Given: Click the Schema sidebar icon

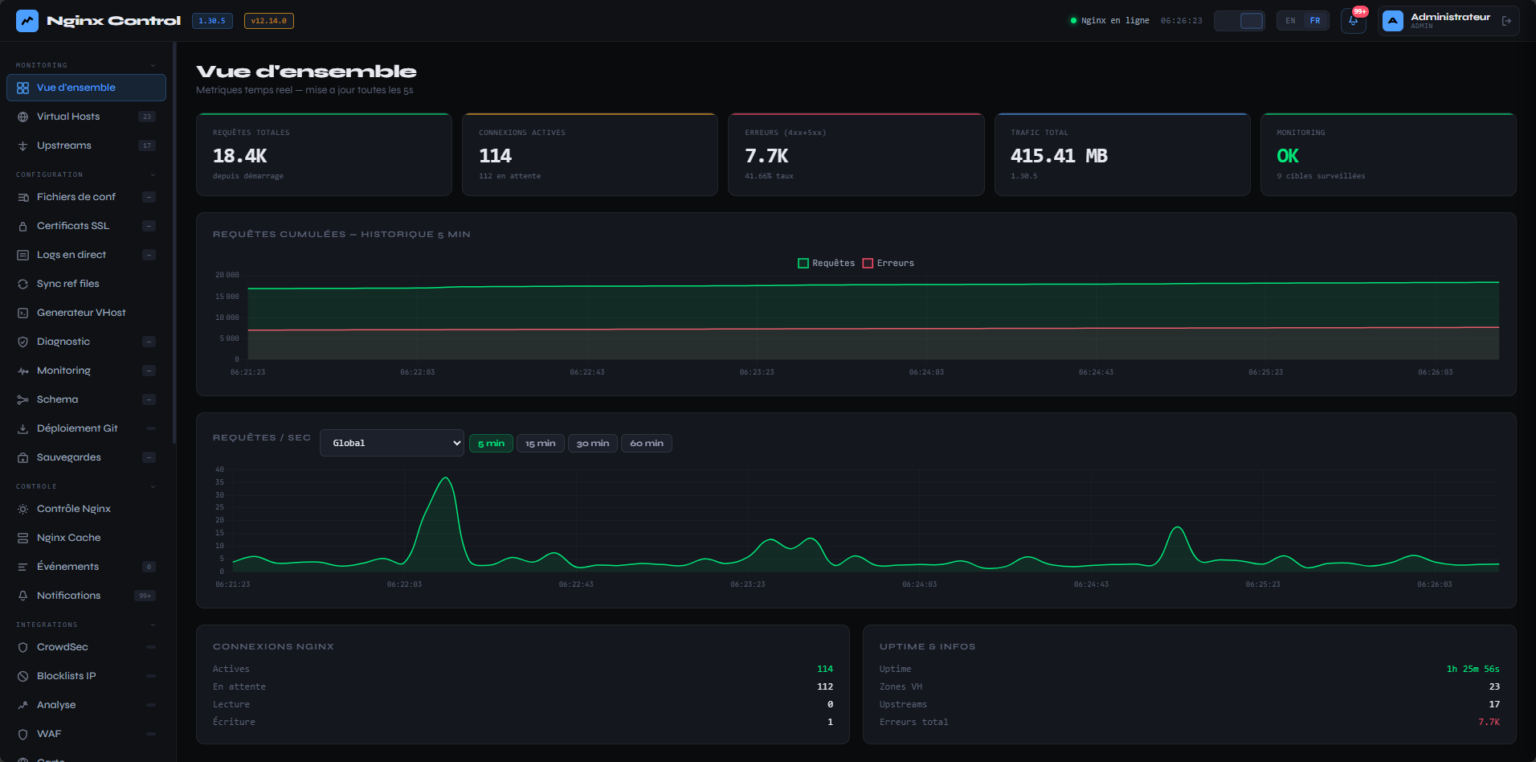Looking at the screenshot, I should [23, 400].
